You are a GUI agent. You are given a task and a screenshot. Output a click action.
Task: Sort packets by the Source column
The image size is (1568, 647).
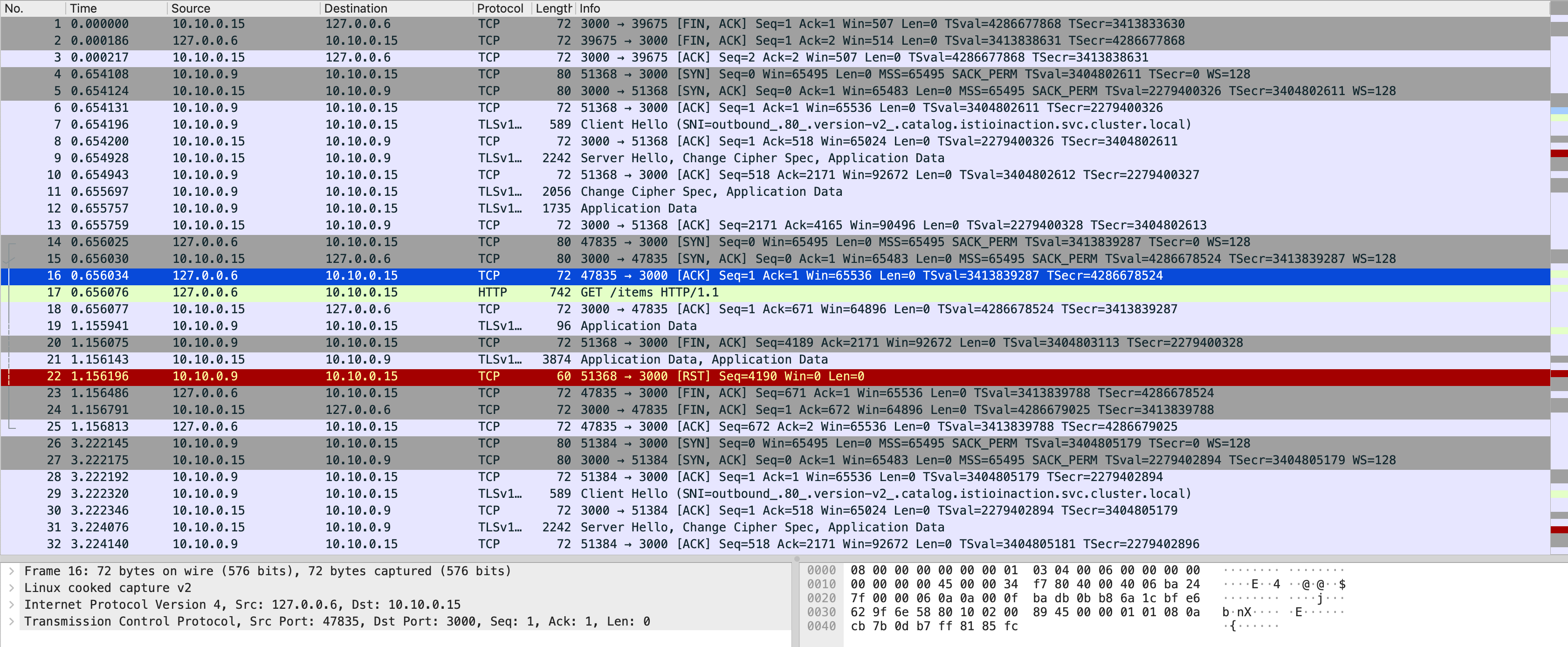(191, 8)
